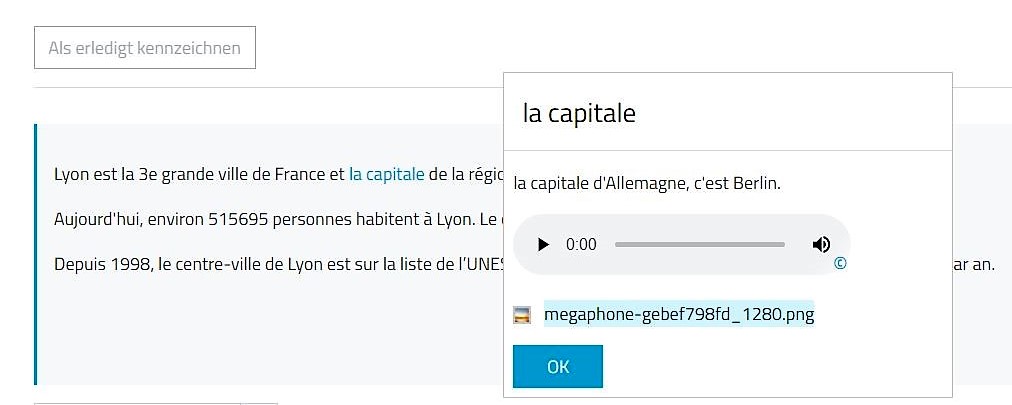The height and width of the screenshot is (405, 1012).
Task: Click the 'la capitale' popup heading
Action: 579,113
